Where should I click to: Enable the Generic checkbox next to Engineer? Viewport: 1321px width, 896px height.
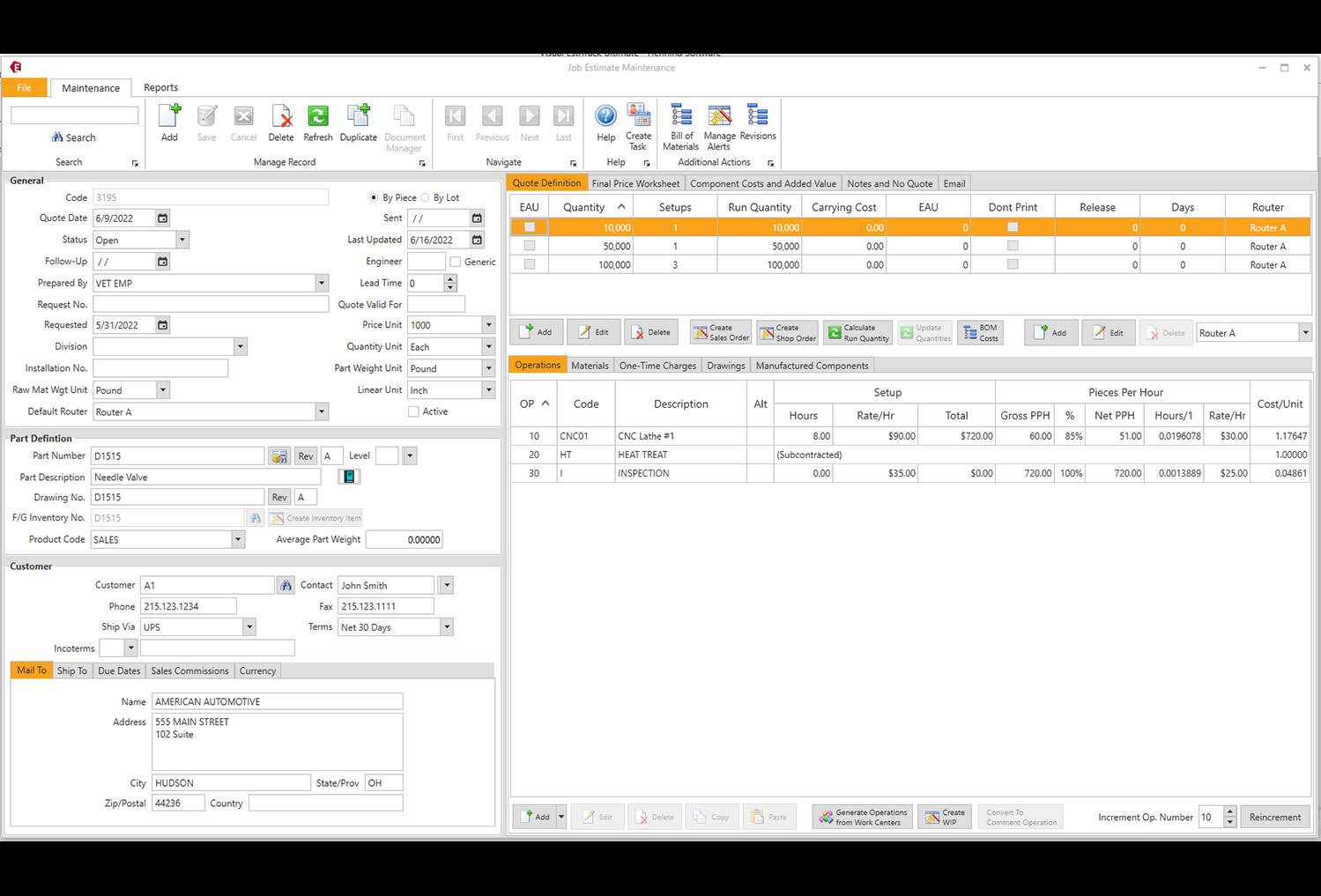click(x=456, y=261)
